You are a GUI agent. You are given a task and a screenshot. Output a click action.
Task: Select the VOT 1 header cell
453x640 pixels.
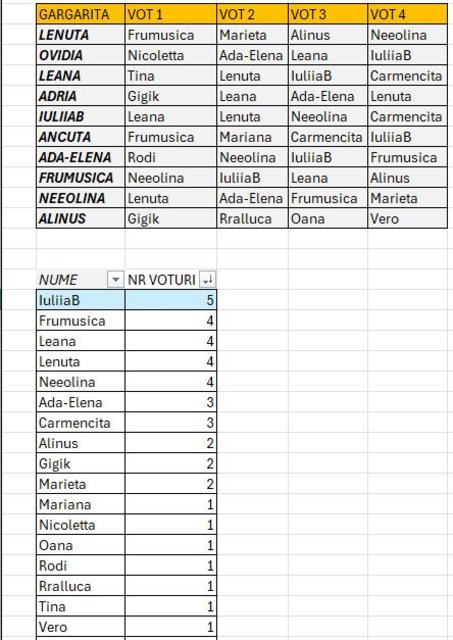[x=171, y=14]
